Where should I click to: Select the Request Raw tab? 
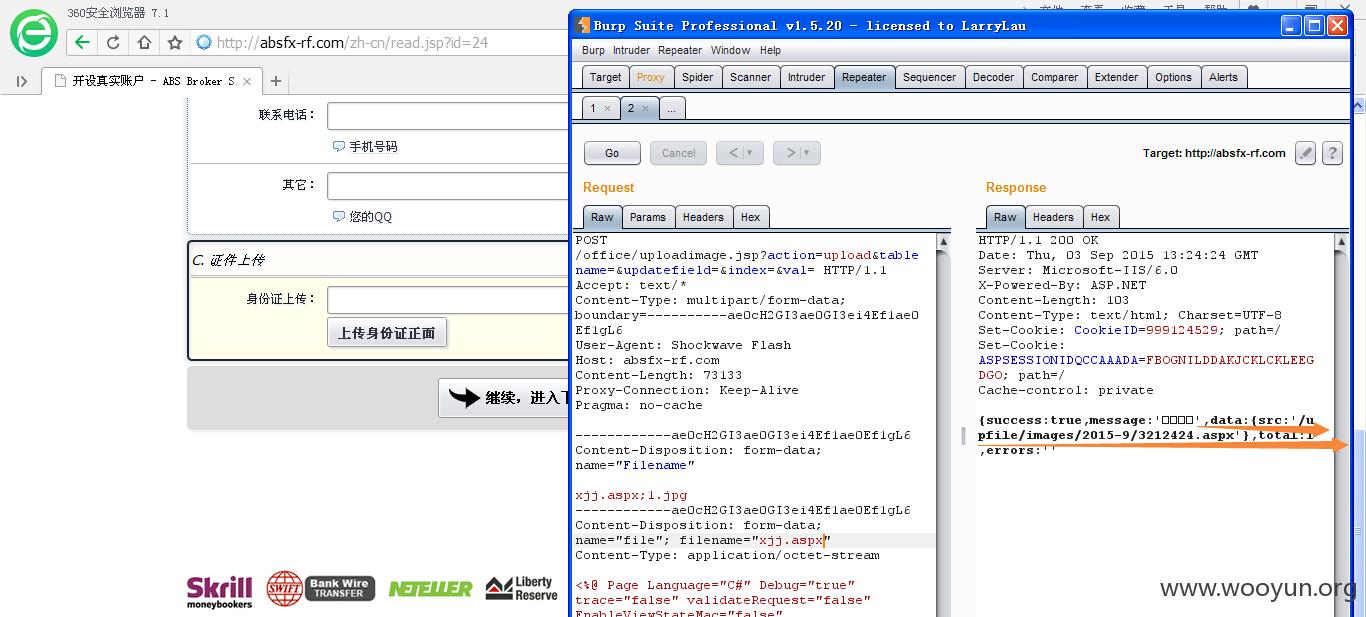[x=602, y=217]
